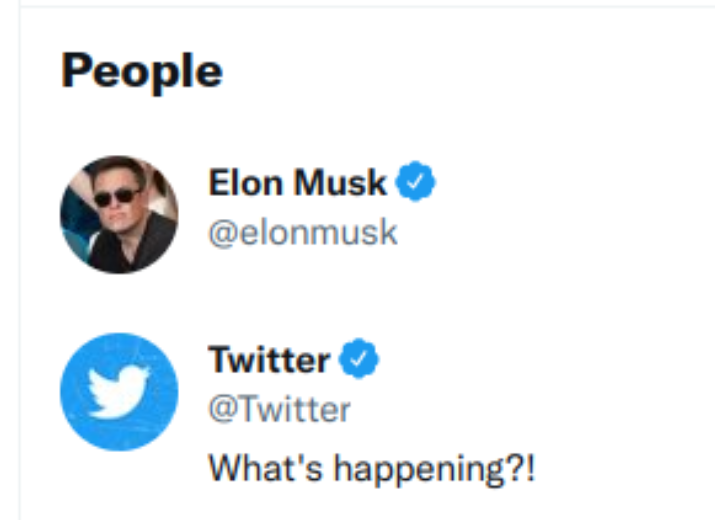Click verified badge next to Elon Musk
Screen dimensions: 715x520
click(415, 183)
